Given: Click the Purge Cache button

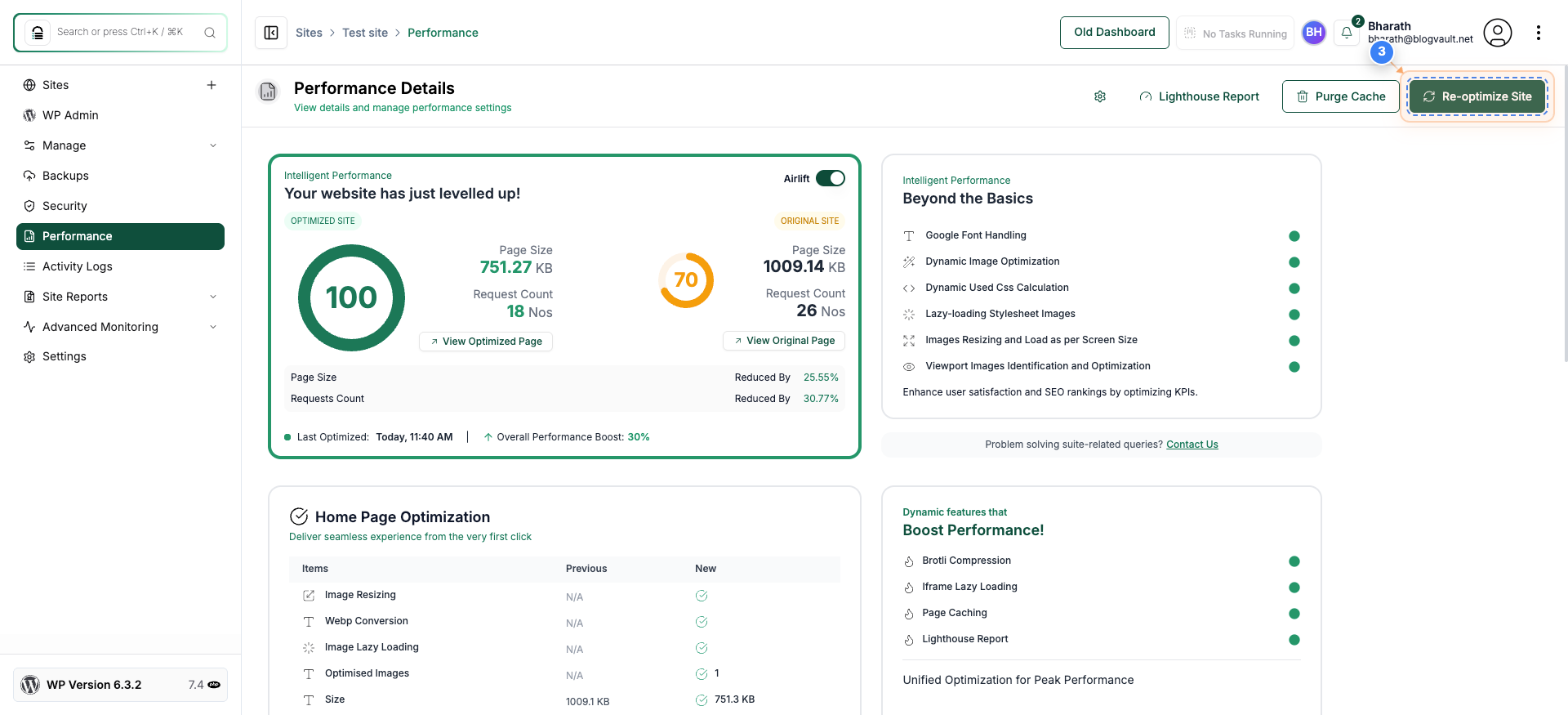Looking at the screenshot, I should (1341, 96).
